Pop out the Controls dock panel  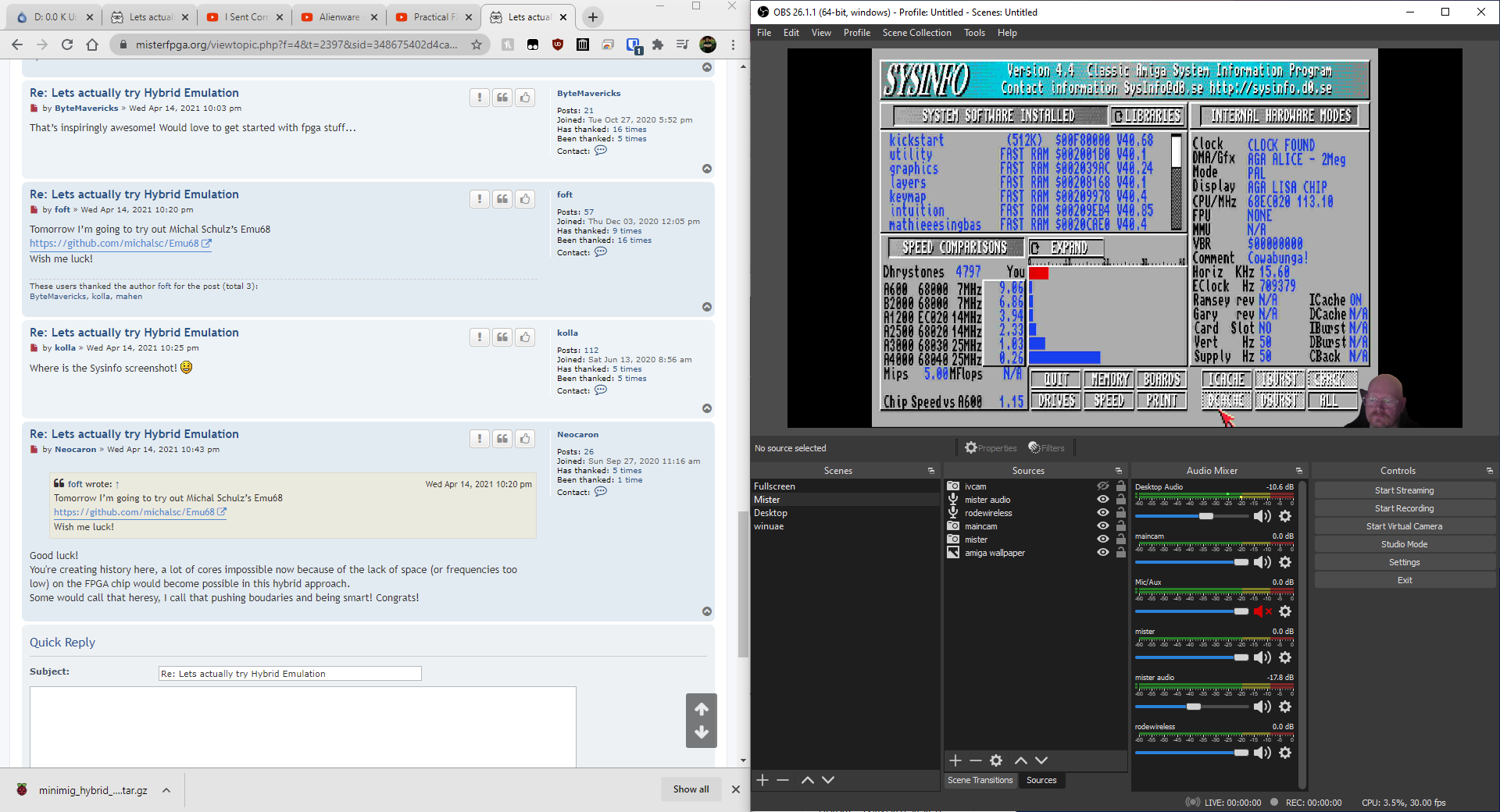(1489, 471)
